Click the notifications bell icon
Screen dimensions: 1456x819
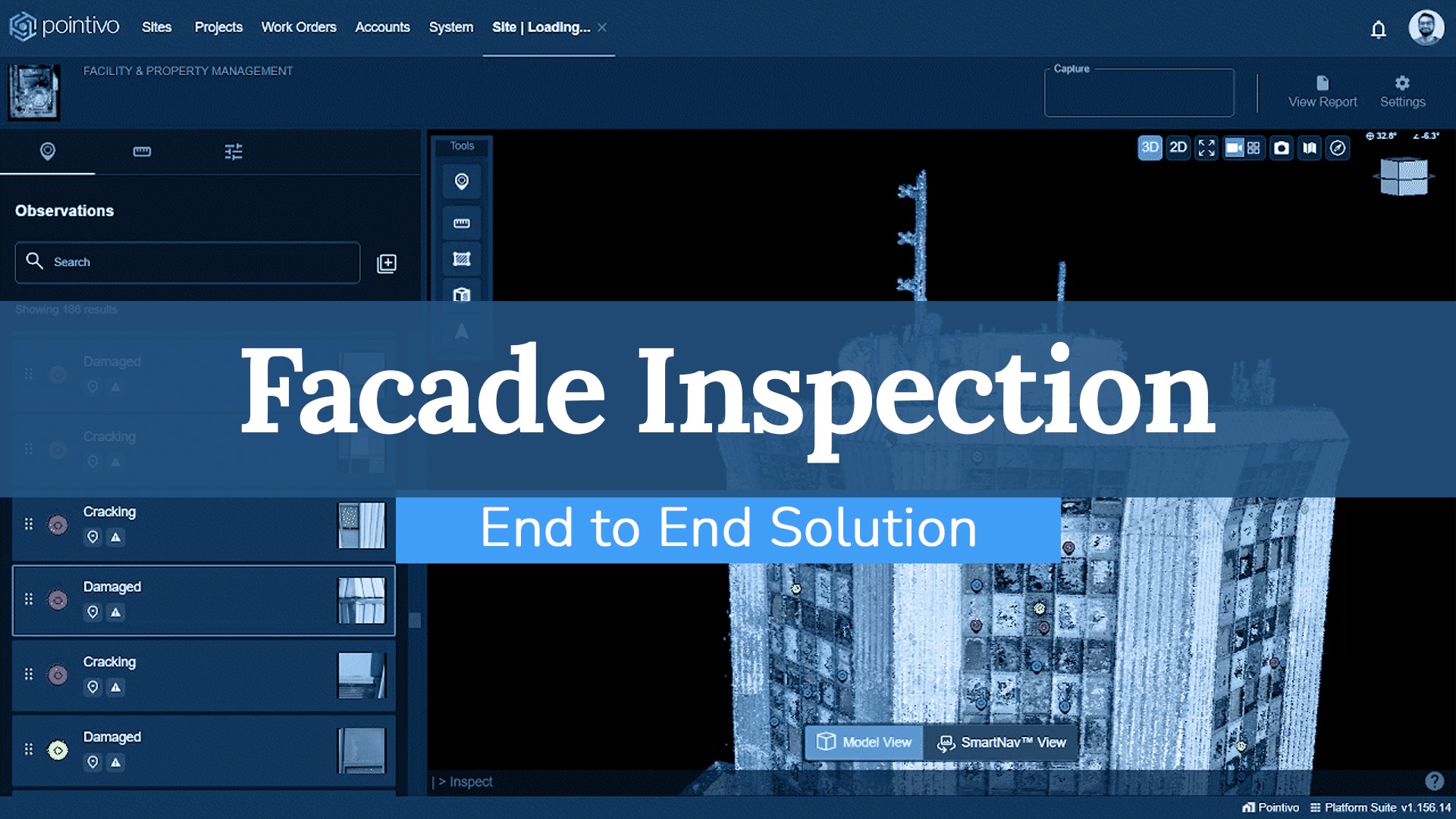coord(1378,27)
